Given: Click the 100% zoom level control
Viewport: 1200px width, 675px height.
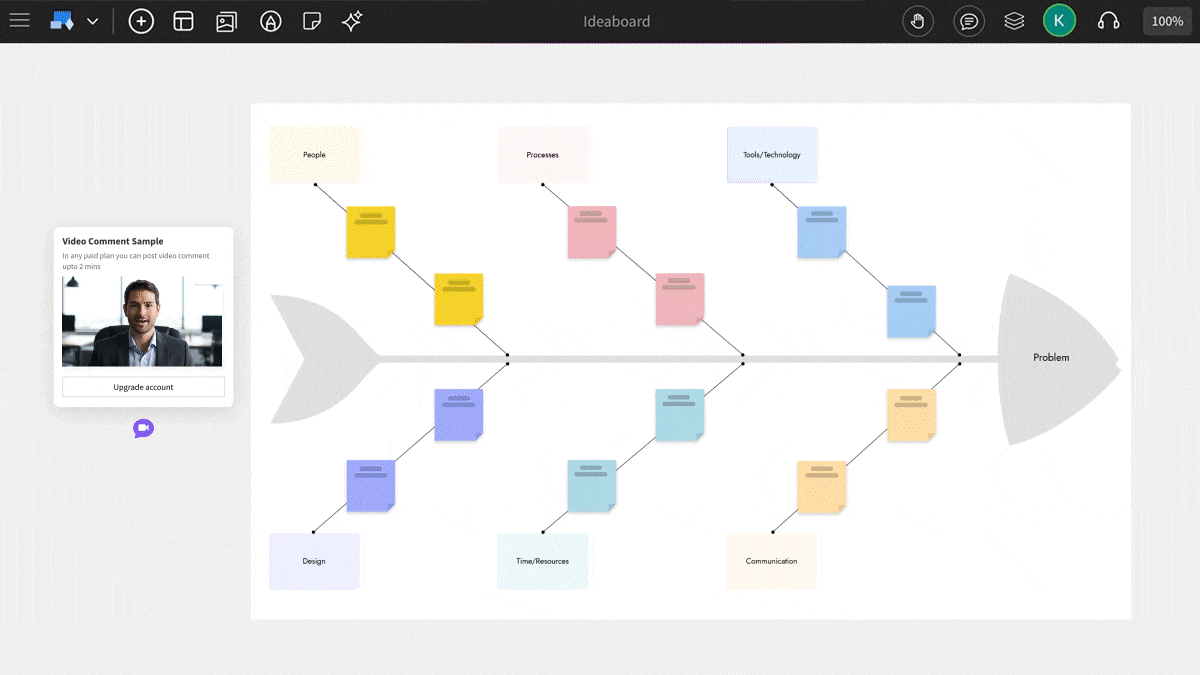Looking at the screenshot, I should (1167, 20).
